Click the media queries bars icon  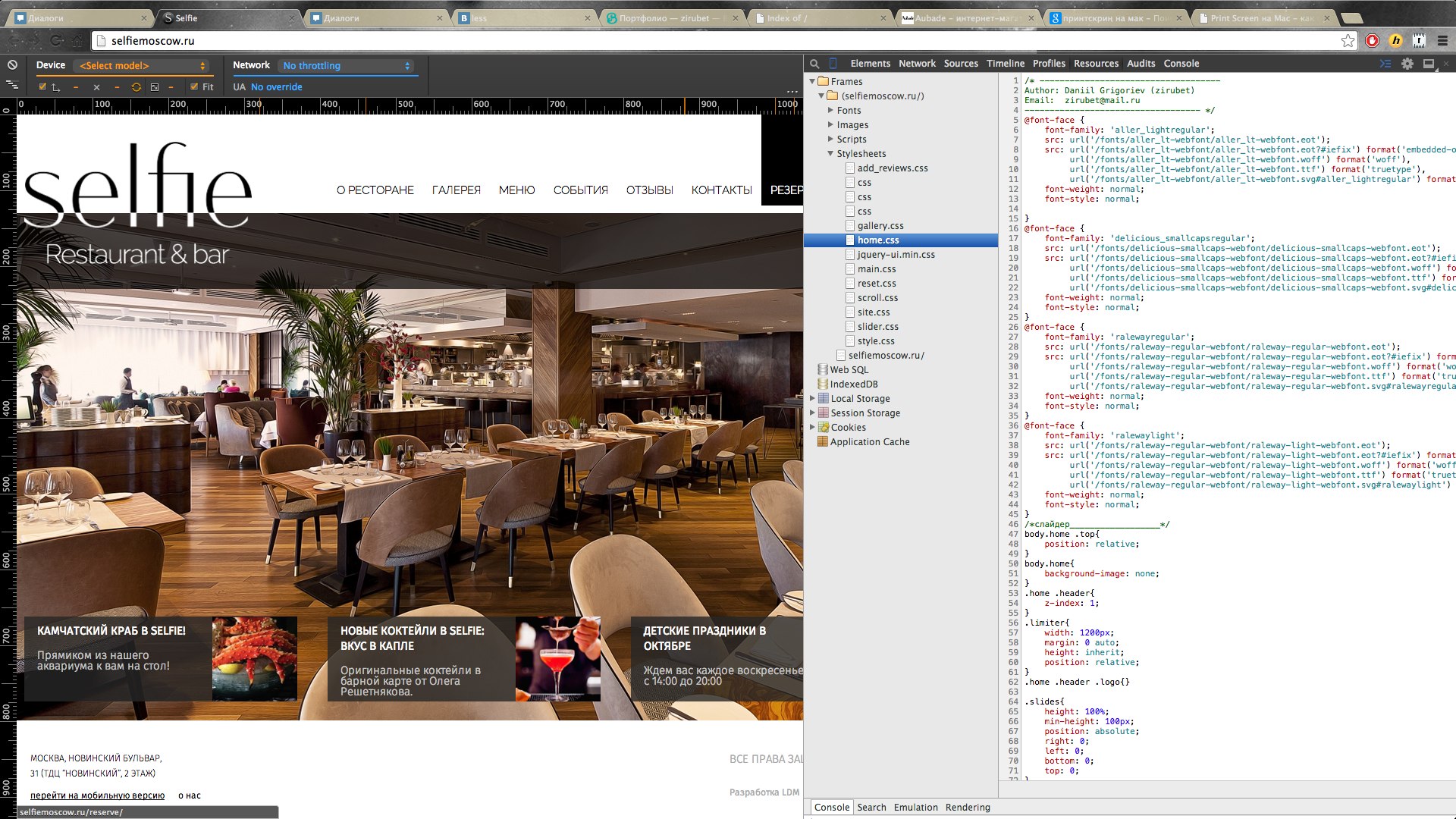(12, 85)
